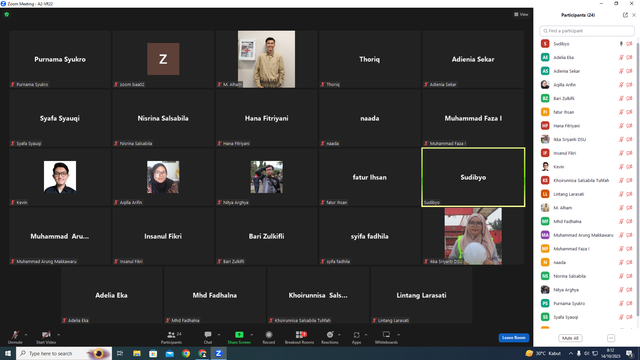The width and height of the screenshot is (640, 360).
Task: Open the Whiteboards icon
Action: [386, 335]
